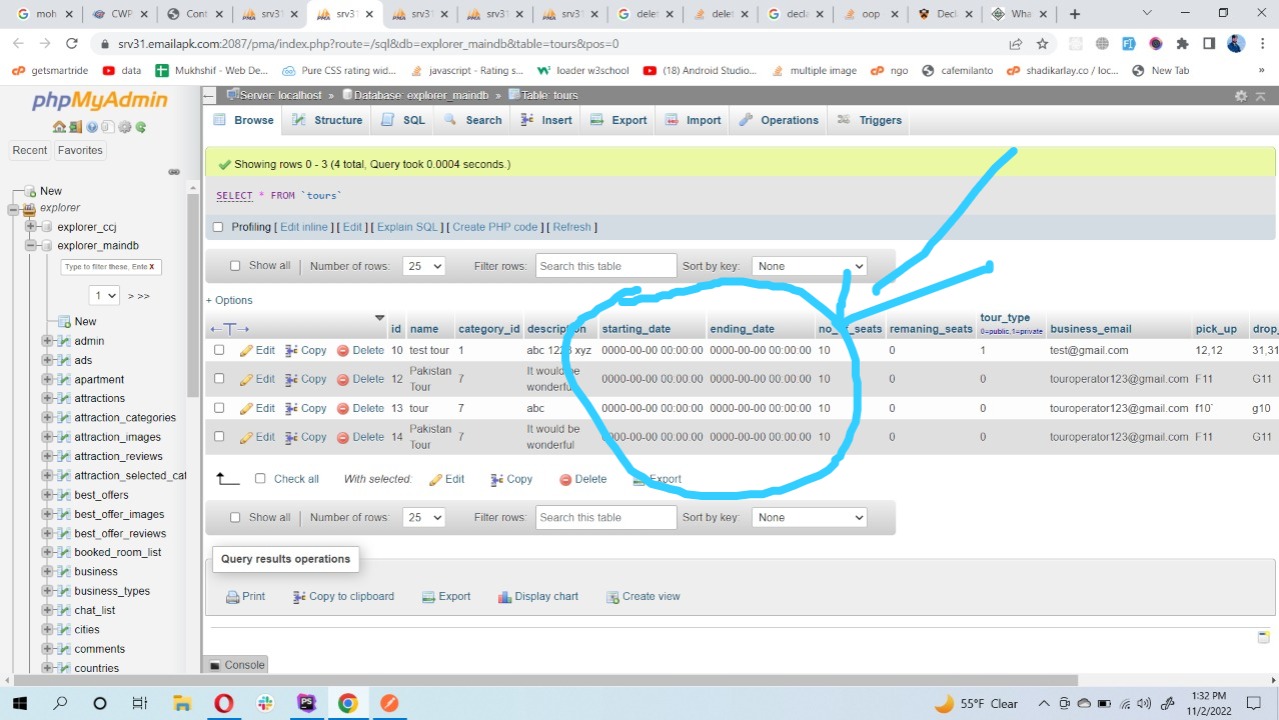
Task: Tick the Check all checkbox
Action: (260, 479)
